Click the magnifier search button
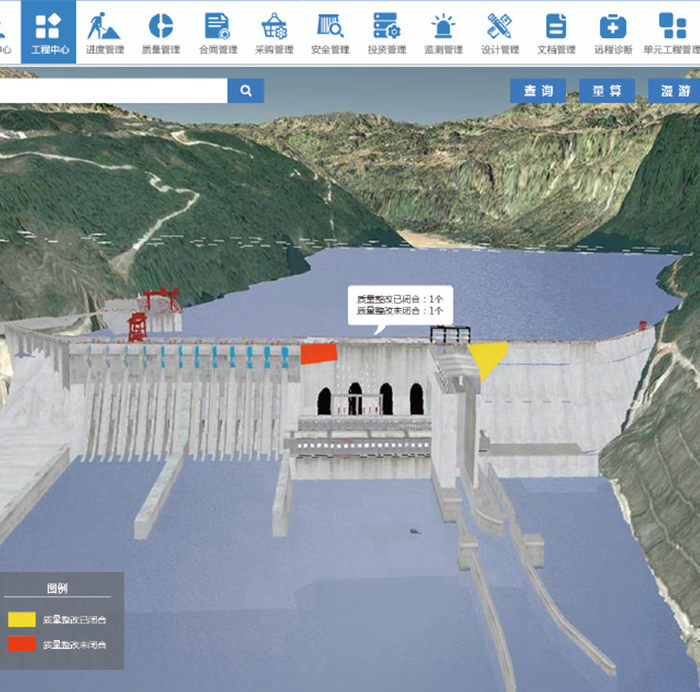The height and width of the screenshot is (692, 700). tap(245, 91)
